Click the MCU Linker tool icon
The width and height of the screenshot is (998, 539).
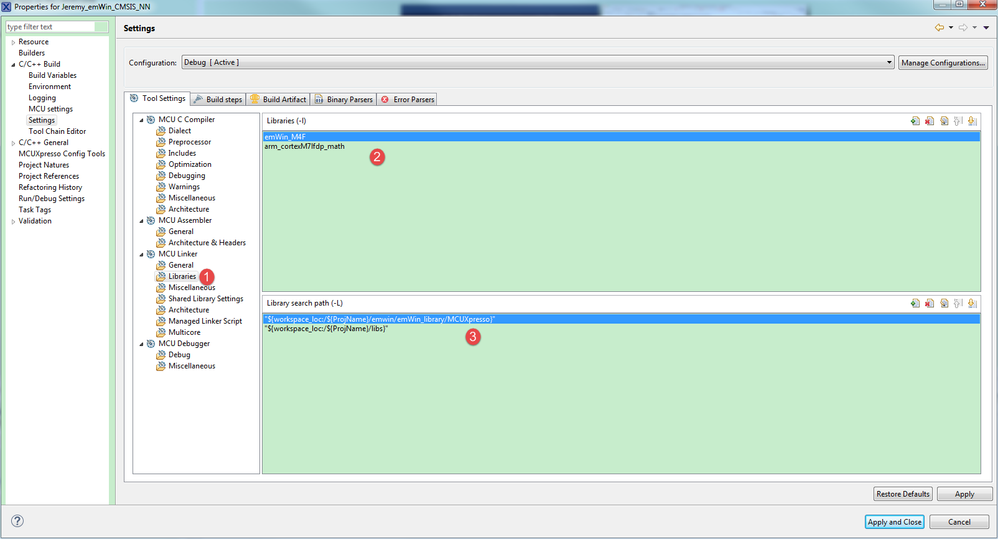coord(151,254)
